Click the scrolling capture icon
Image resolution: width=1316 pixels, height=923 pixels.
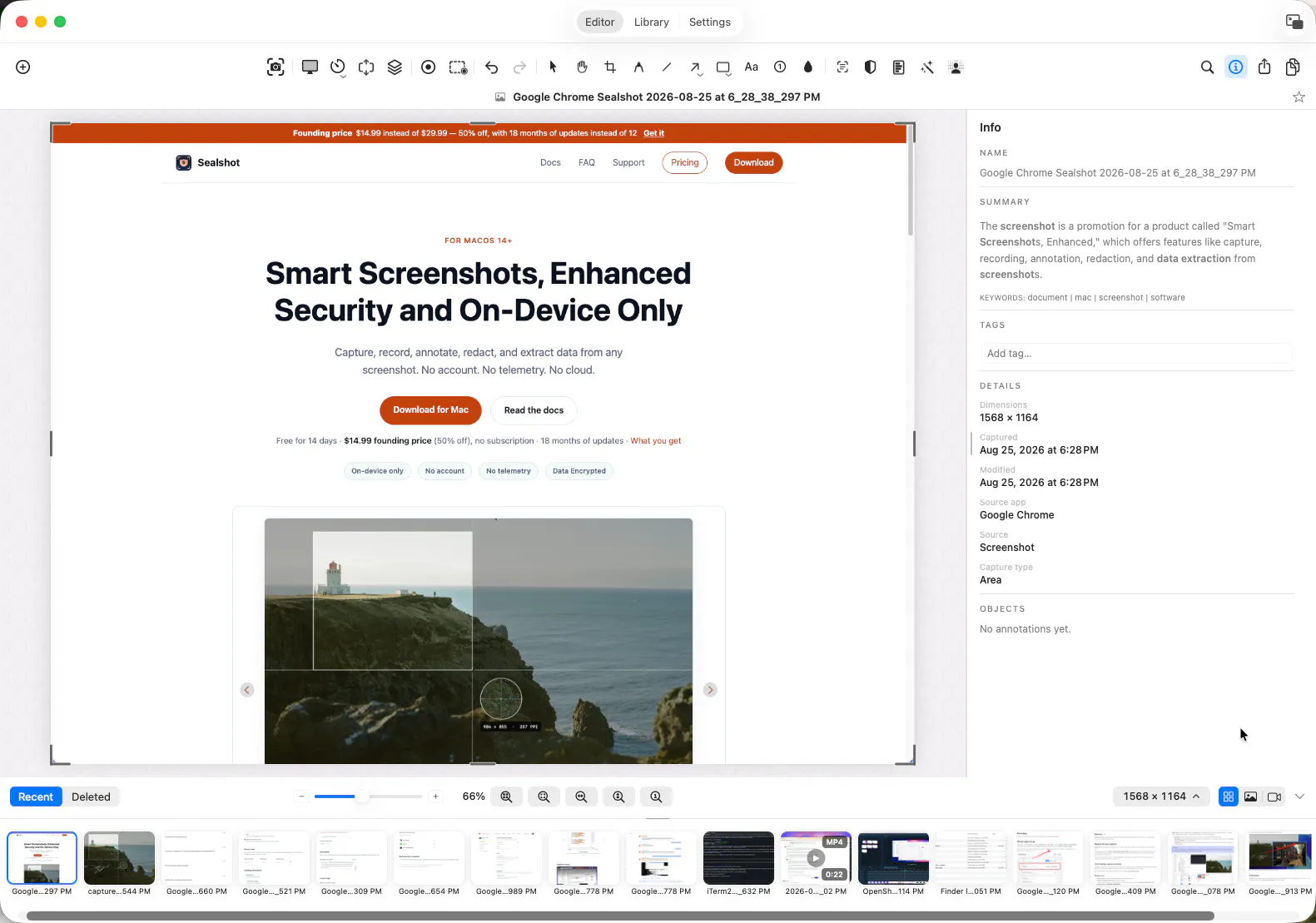point(366,67)
